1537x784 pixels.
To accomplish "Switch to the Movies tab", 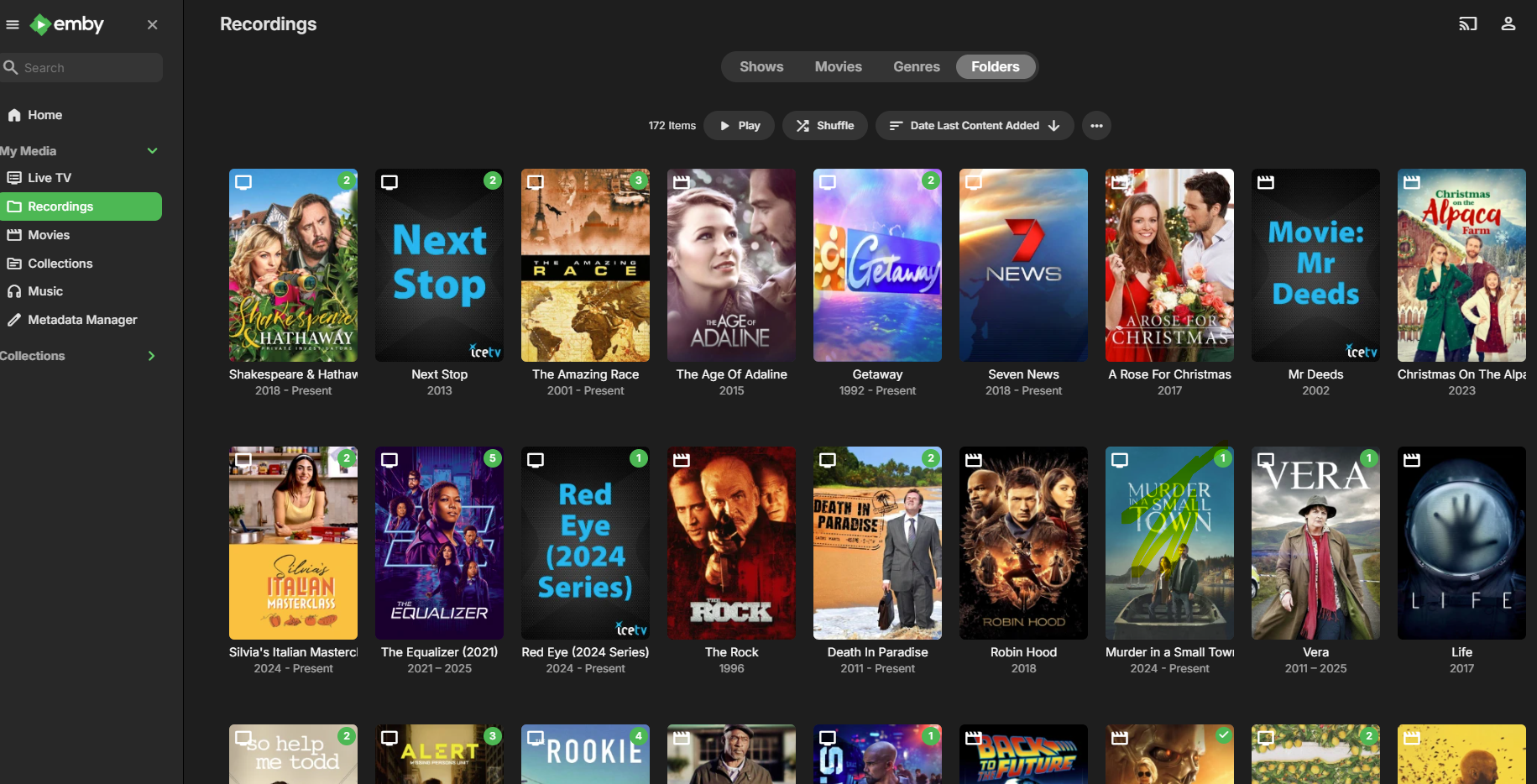I will [839, 67].
